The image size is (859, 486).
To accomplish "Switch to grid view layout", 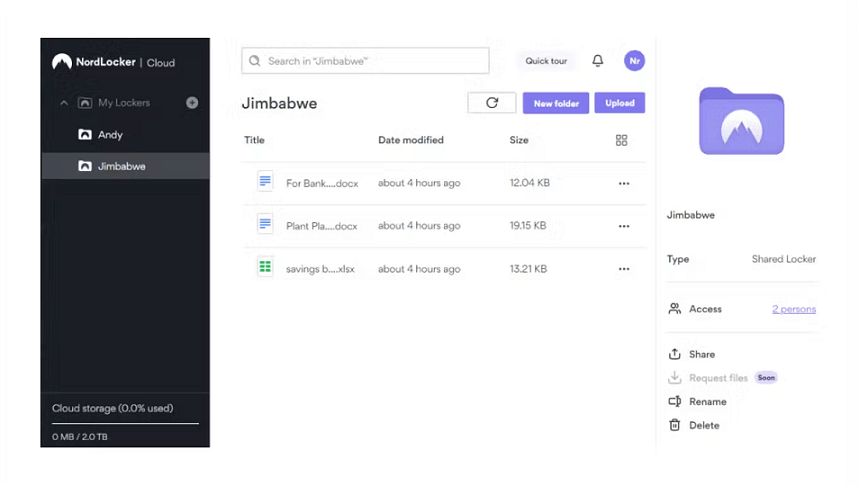I will coord(622,141).
